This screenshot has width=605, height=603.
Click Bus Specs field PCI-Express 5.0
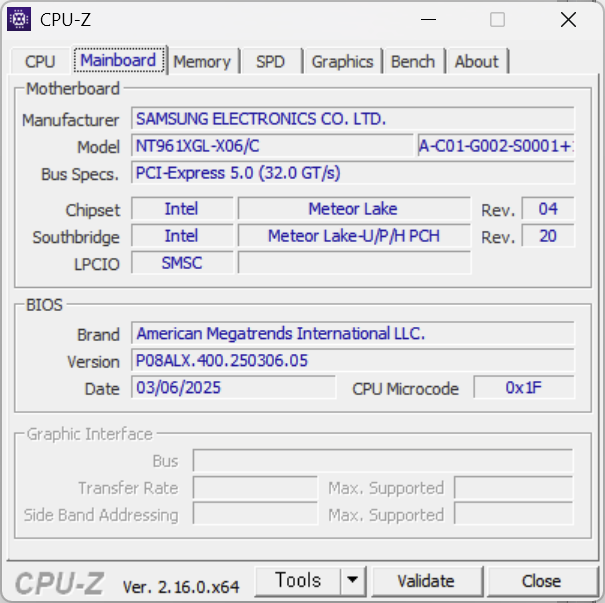[x=353, y=173]
